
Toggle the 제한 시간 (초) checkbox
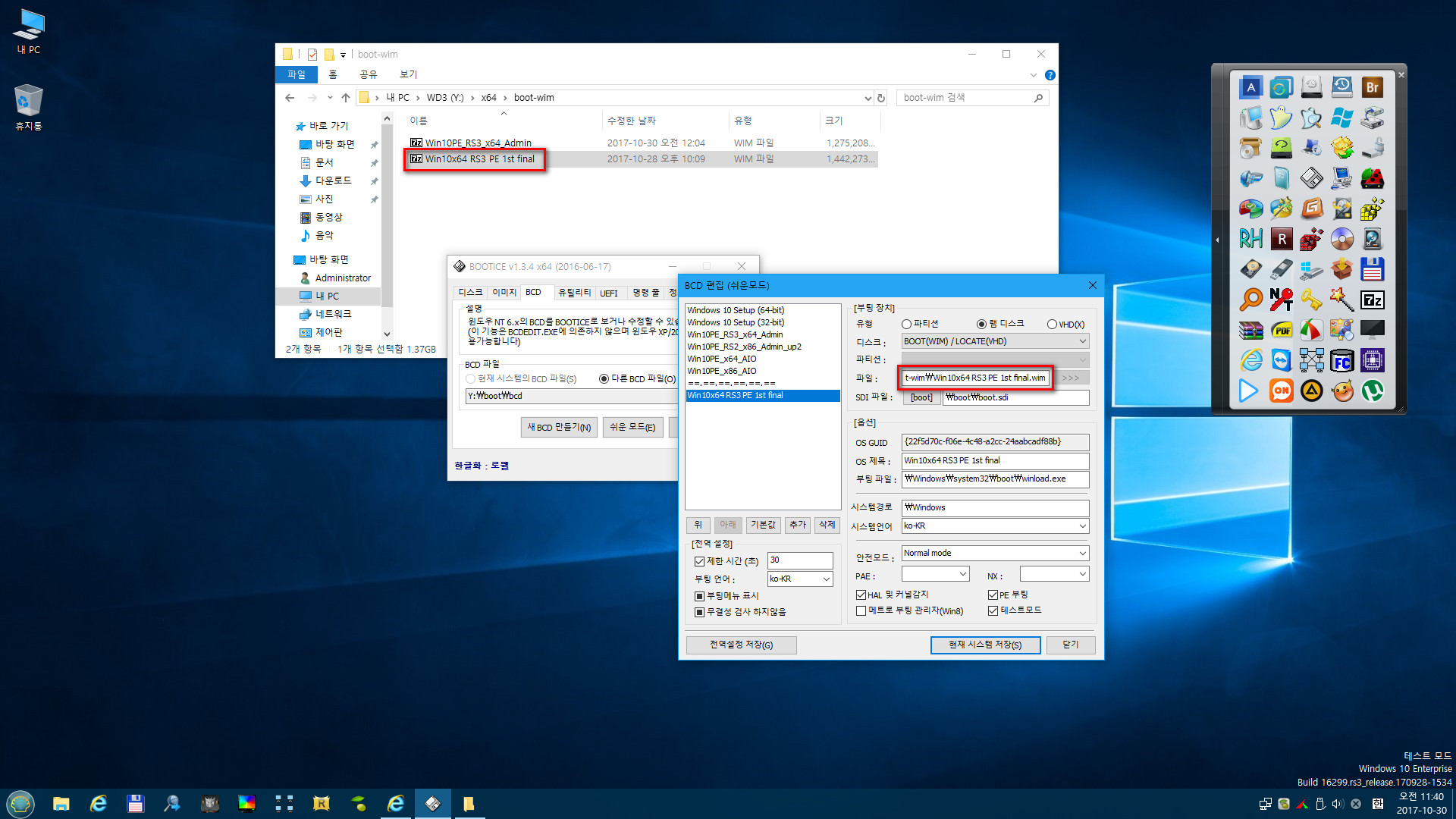click(x=699, y=561)
